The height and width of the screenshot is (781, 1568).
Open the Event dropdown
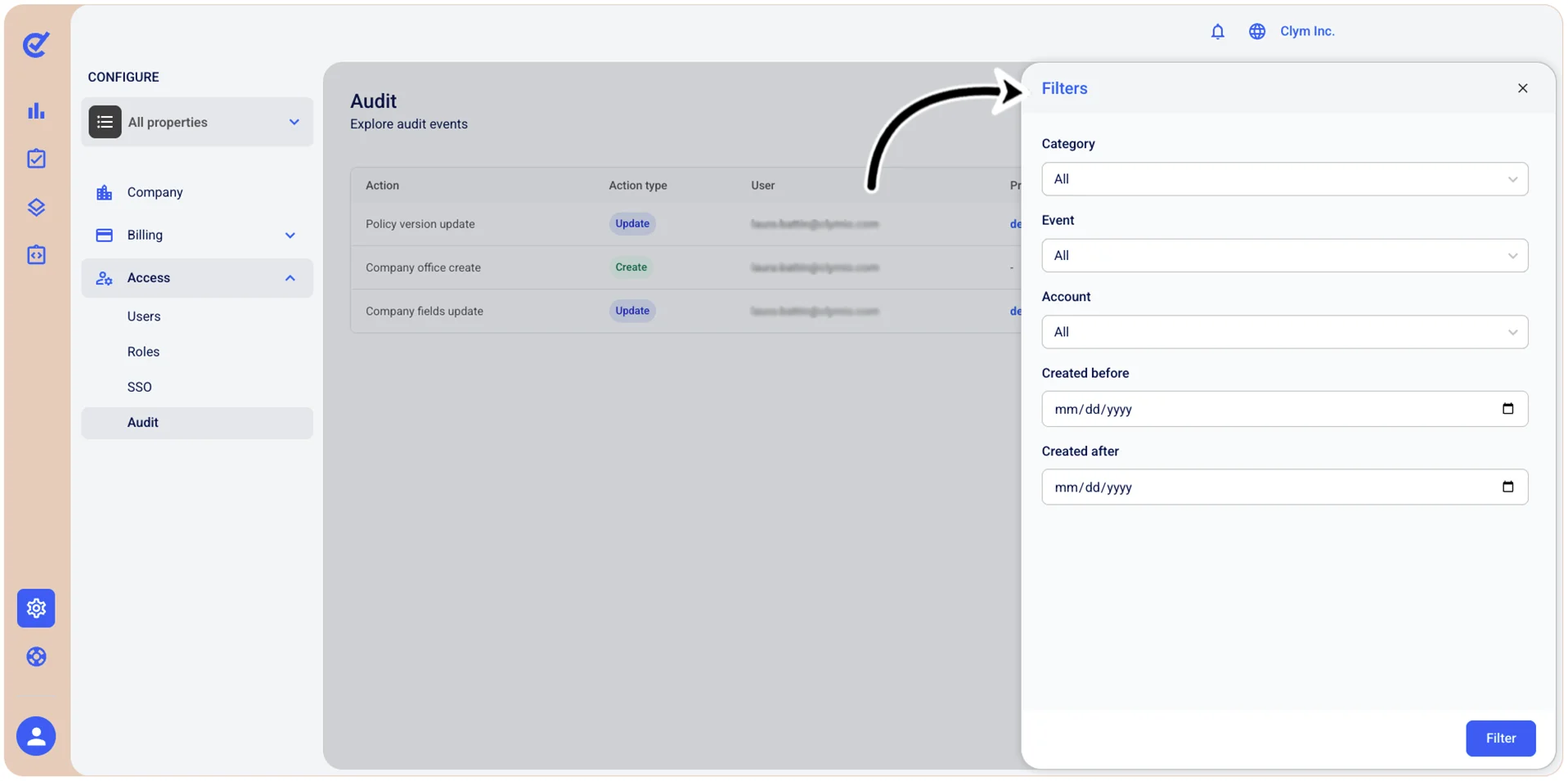(1284, 256)
